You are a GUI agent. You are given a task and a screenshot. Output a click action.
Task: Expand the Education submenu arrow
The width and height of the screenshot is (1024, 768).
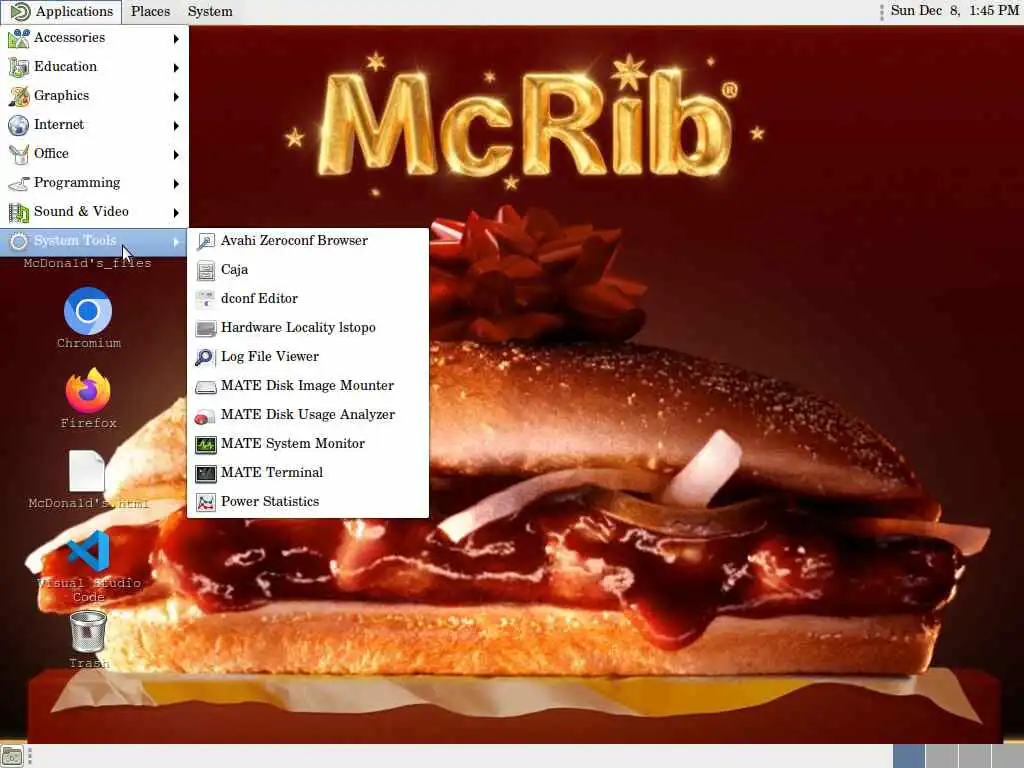click(176, 67)
